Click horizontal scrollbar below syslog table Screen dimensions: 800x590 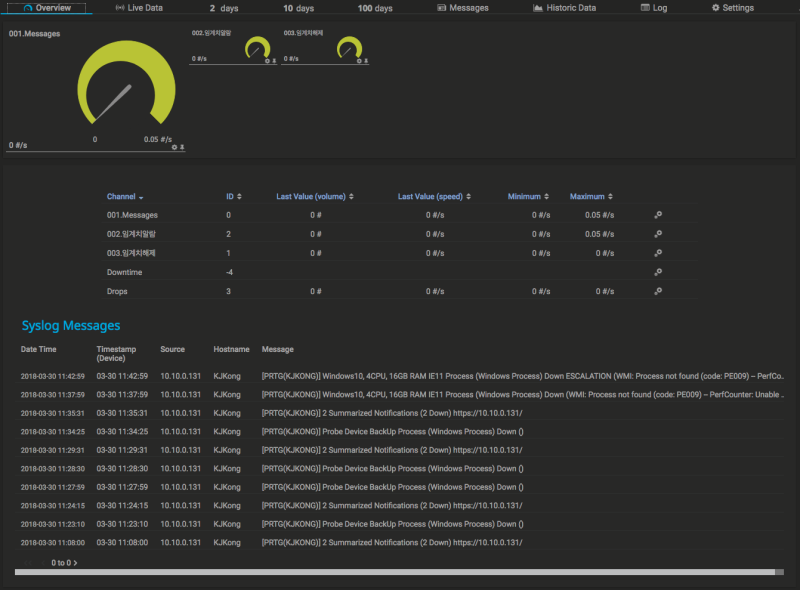pyautogui.click(x=400, y=573)
